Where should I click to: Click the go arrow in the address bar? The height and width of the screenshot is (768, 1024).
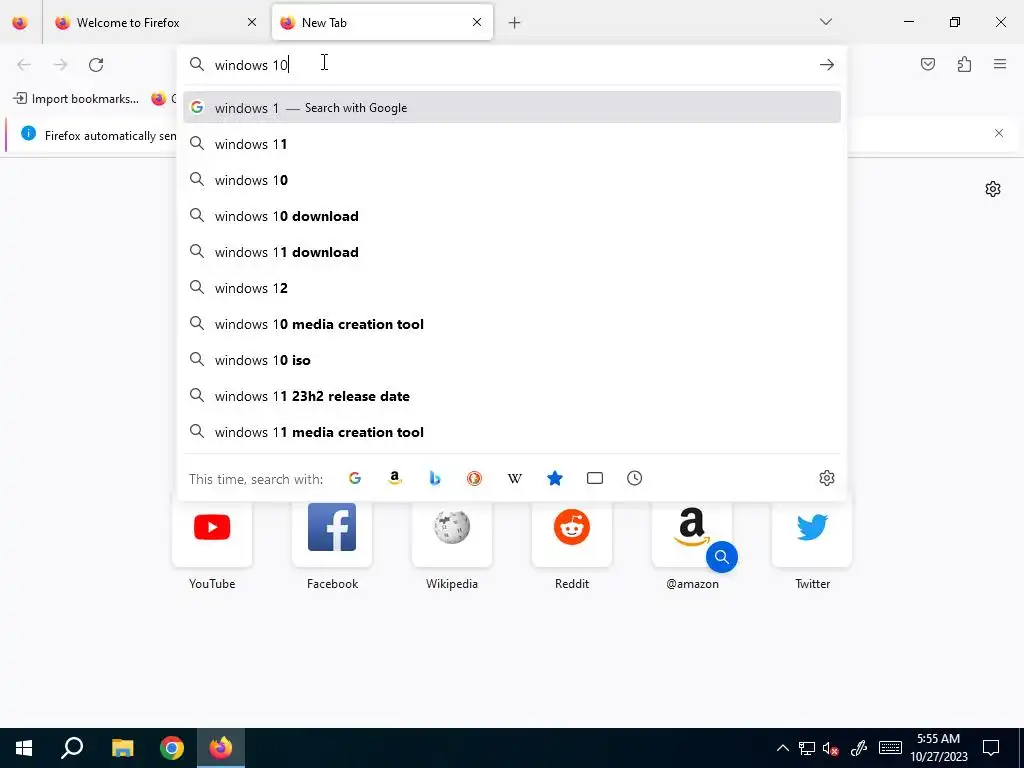tap(827, 65)
